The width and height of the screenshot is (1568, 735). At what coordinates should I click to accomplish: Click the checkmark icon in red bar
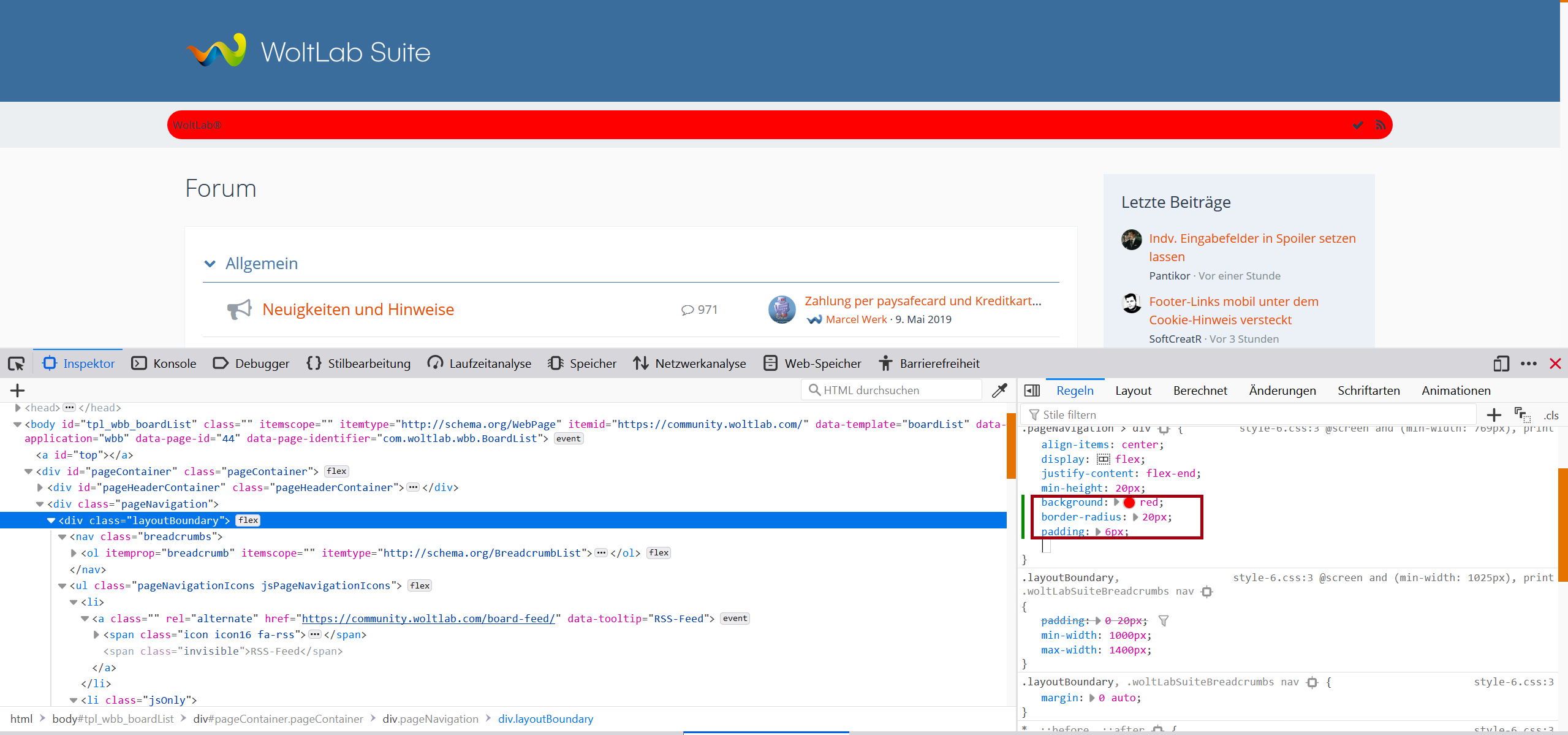[1358, 125]
